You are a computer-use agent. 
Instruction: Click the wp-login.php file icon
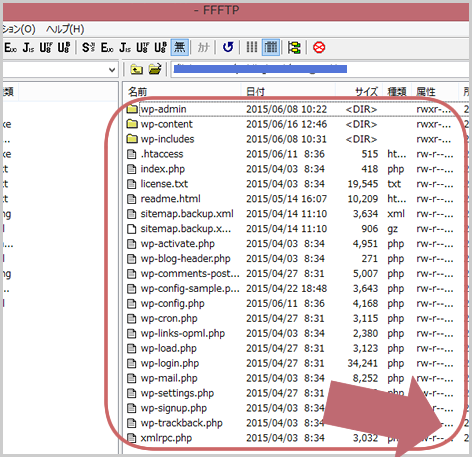(x=132, y=363)
